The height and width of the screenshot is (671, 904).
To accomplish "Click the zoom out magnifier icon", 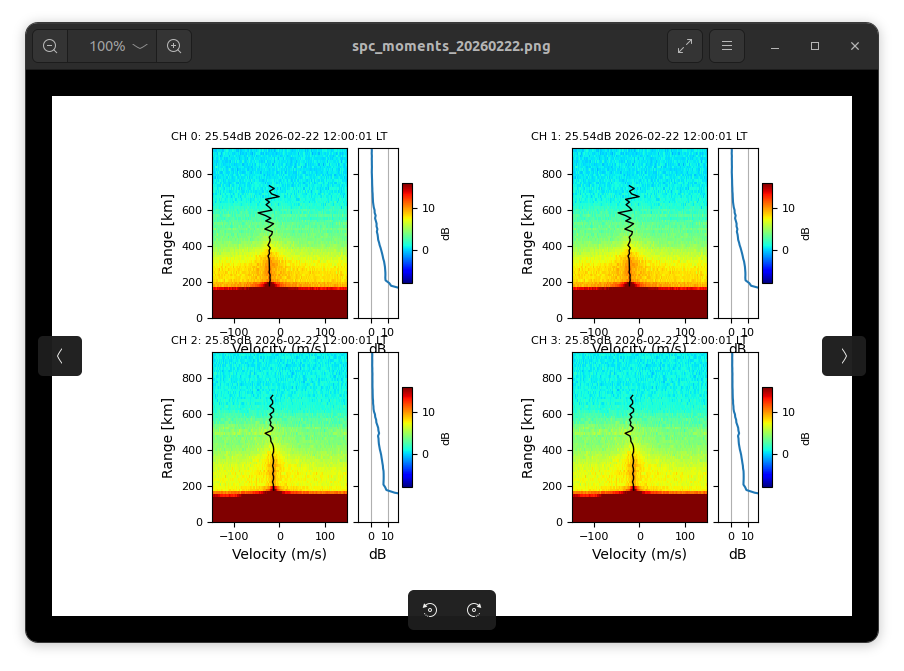I will pyautogui.click(x=50, y=46).
